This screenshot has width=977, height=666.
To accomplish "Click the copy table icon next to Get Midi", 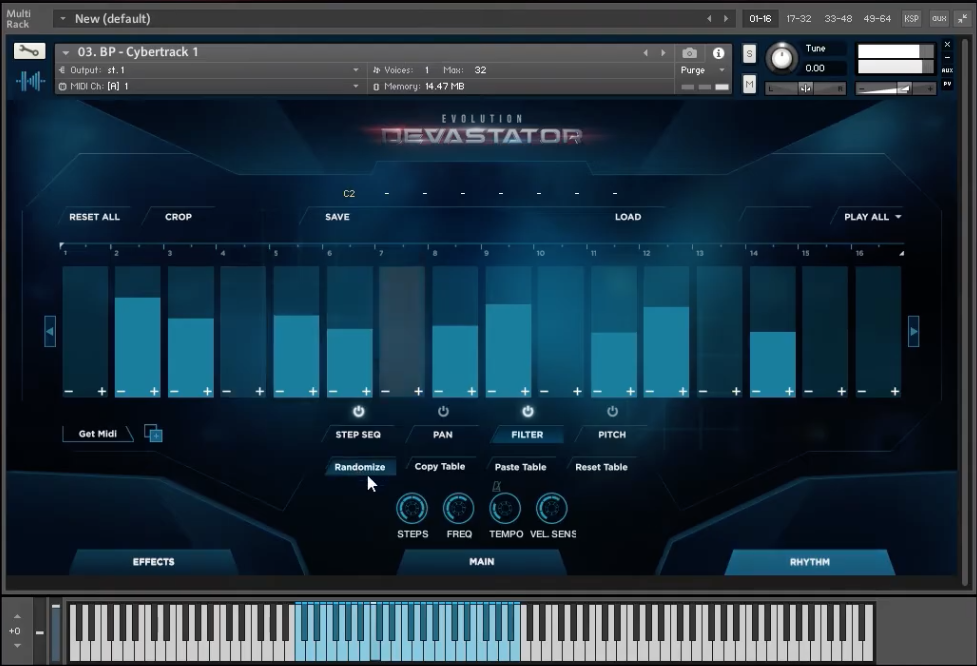I will (153, 433).
